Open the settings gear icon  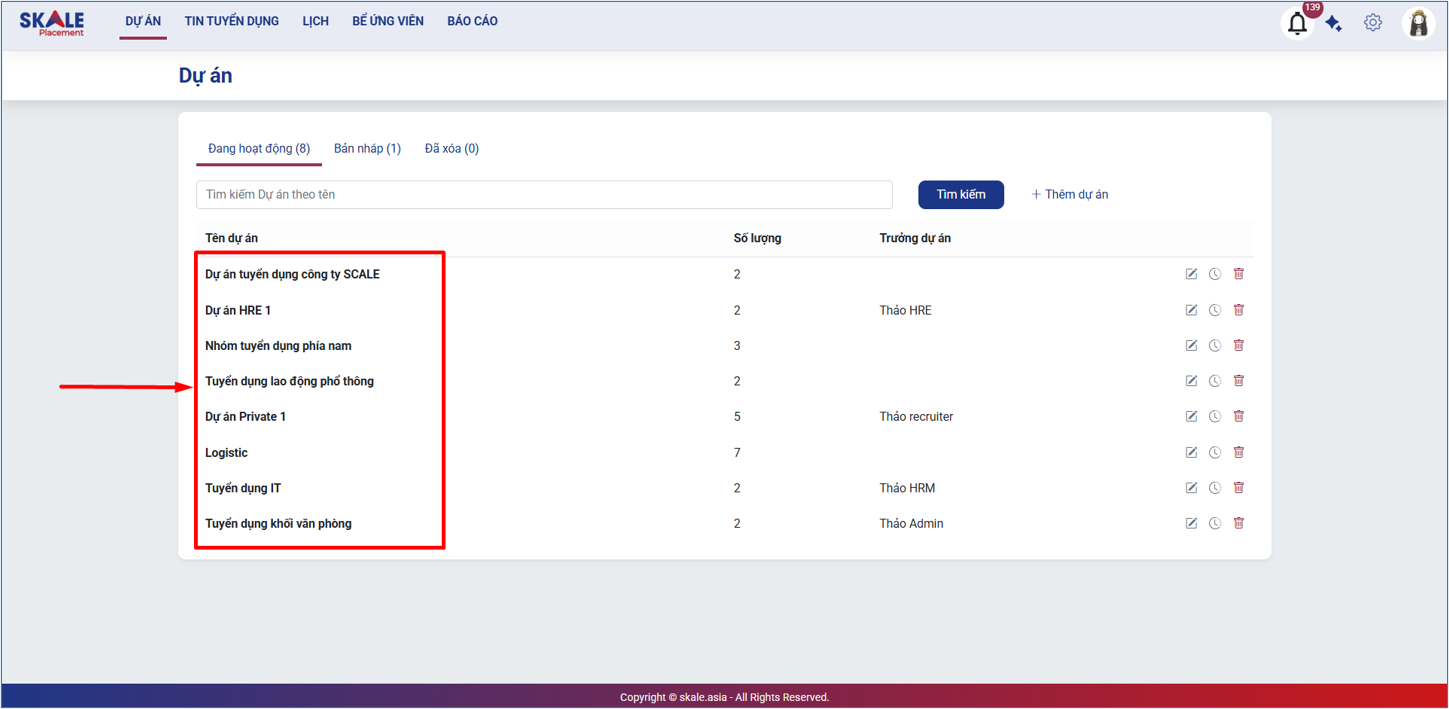(1373, 22)
